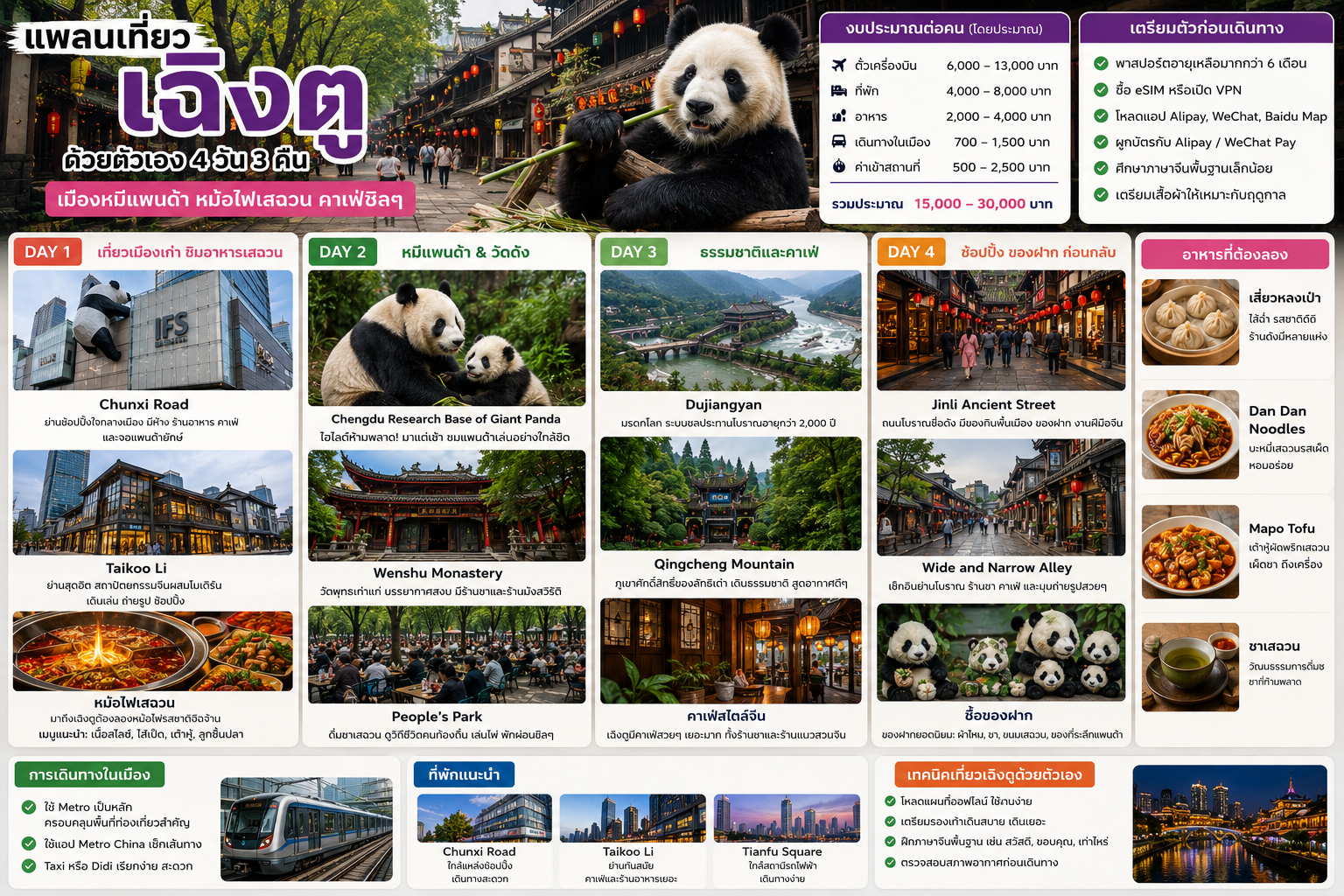Click the checkmark beside ศึกษาภาษาจีนพื้นฐานเล็กน้อย

click(x=1102, y=168)
